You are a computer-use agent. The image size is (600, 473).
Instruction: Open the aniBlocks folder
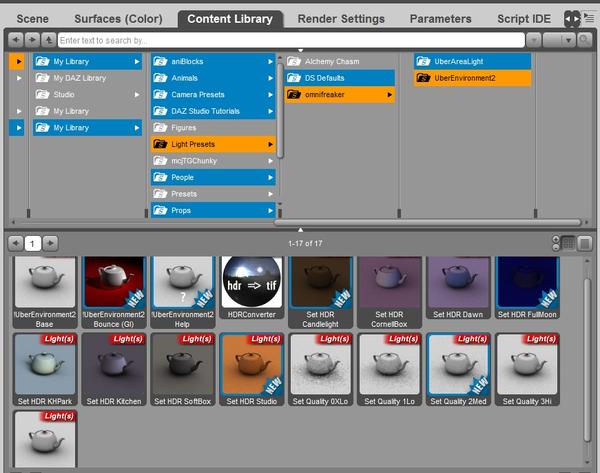[213, 62]
